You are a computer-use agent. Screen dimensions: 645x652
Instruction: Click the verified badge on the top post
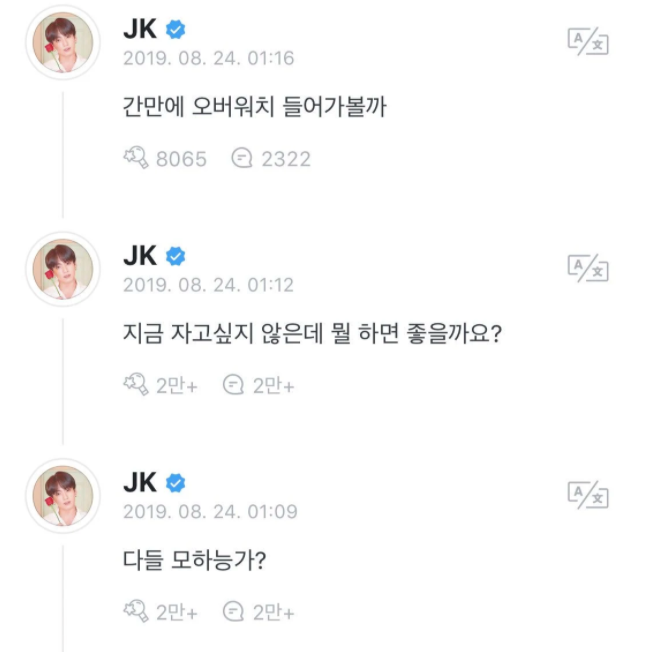coord(175,31)
